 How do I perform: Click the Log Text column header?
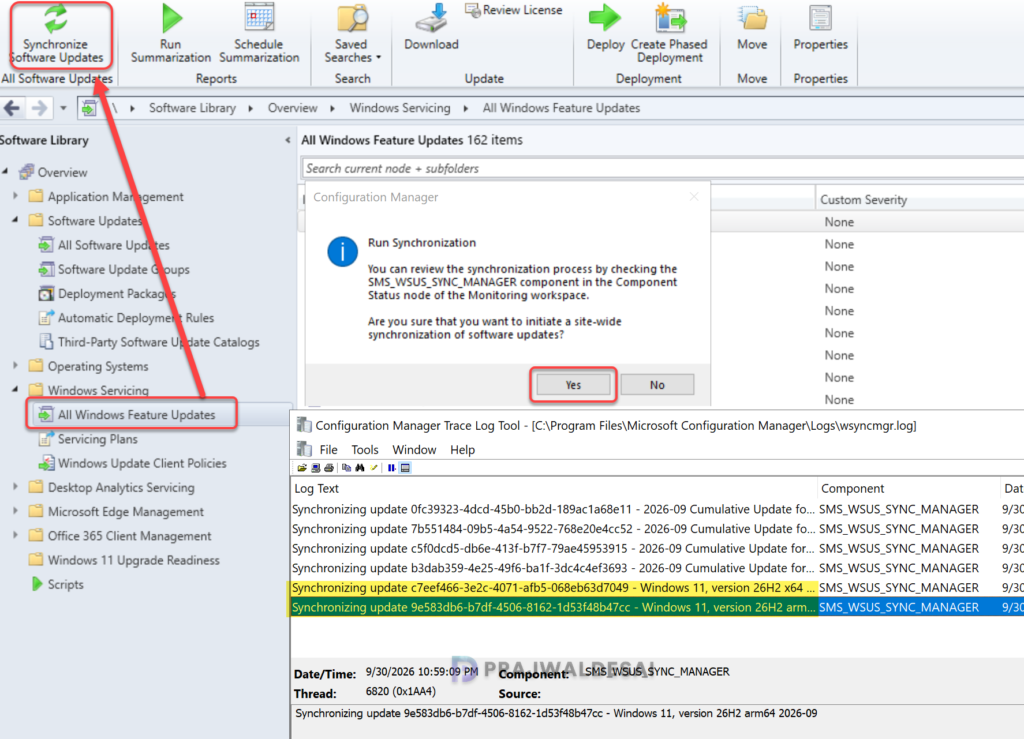[554, 488]
